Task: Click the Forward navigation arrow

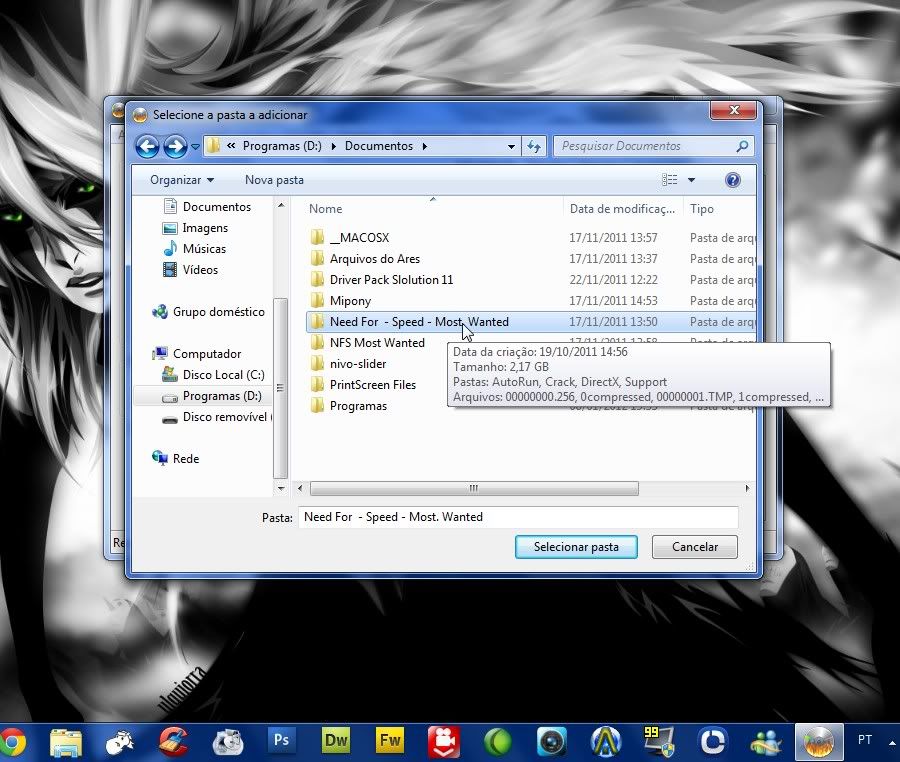Action: [175, 147]
